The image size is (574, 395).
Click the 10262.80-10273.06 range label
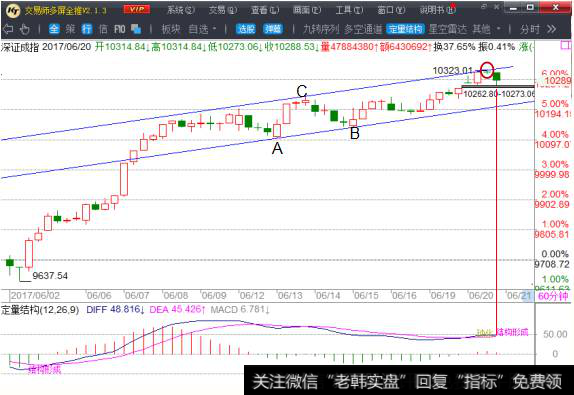499,94
